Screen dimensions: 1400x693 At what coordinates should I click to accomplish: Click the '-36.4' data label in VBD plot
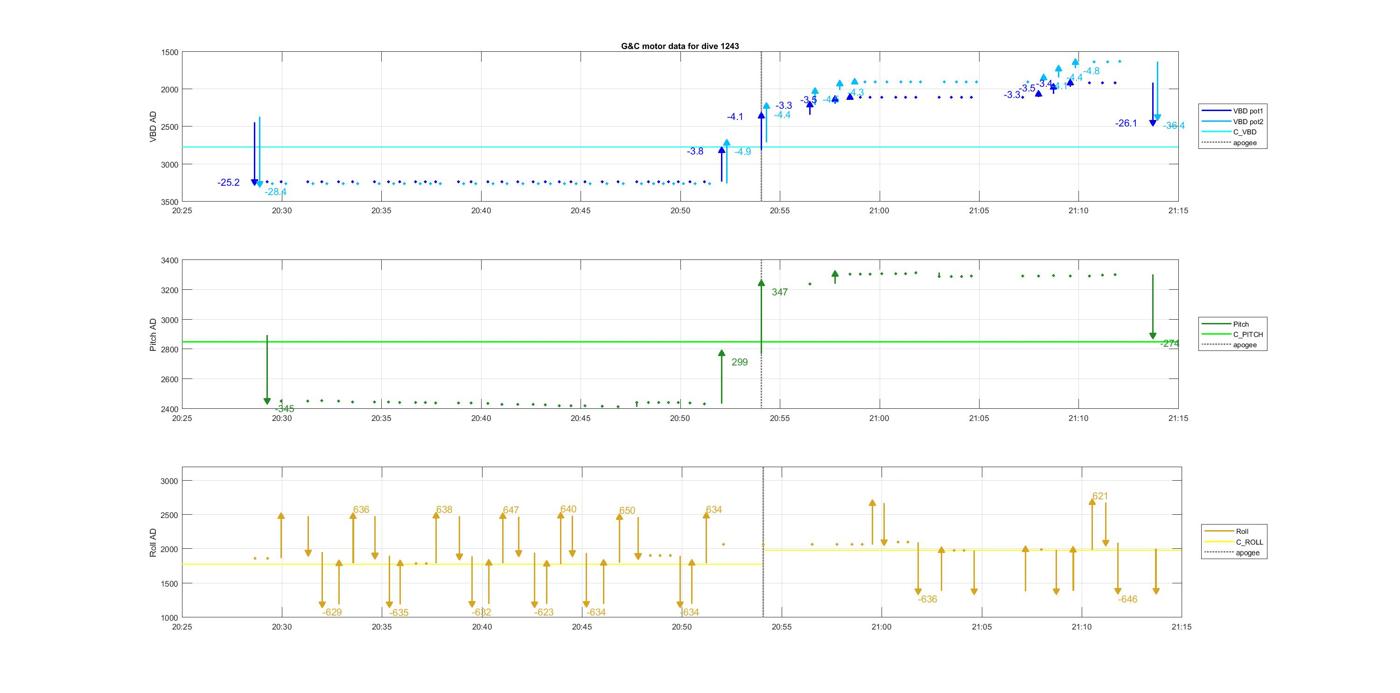click(x=1174, y=126)
